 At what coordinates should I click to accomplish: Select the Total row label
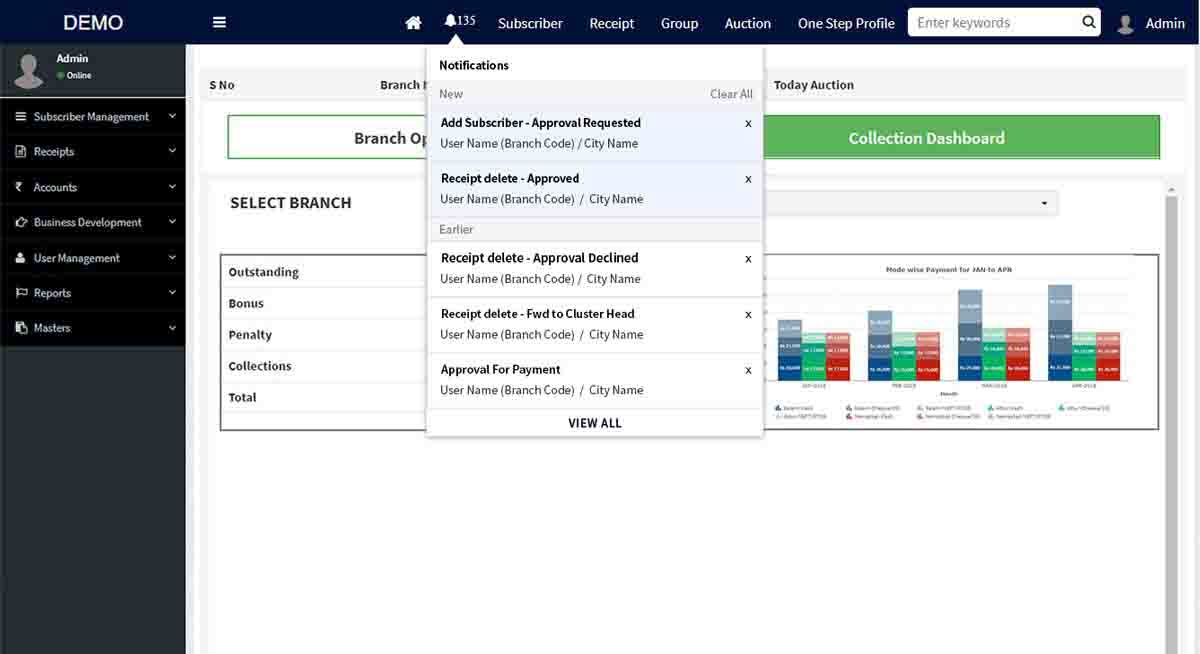tap(242, 397)
